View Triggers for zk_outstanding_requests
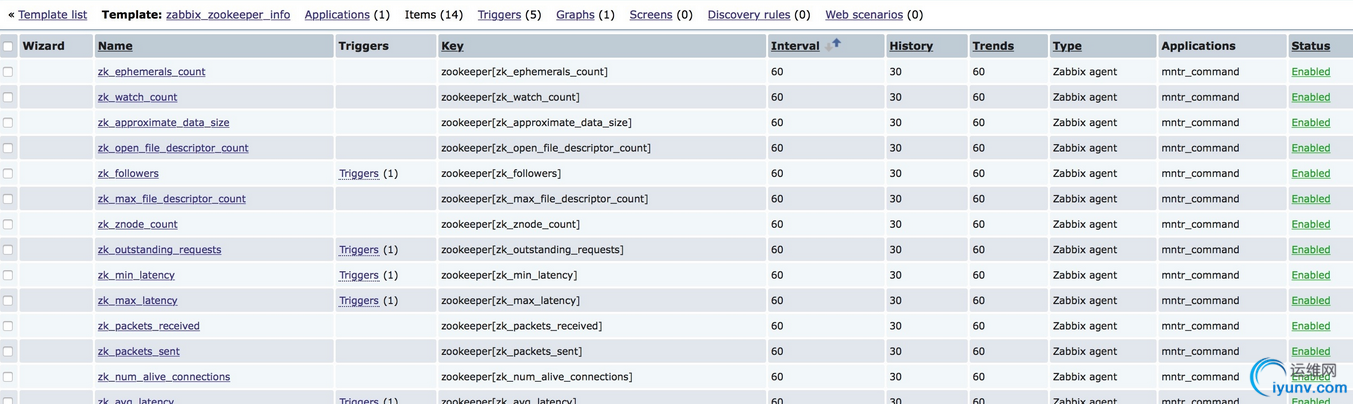The width and height of the screenshot is (1353, 404). [x=359, y=250]
